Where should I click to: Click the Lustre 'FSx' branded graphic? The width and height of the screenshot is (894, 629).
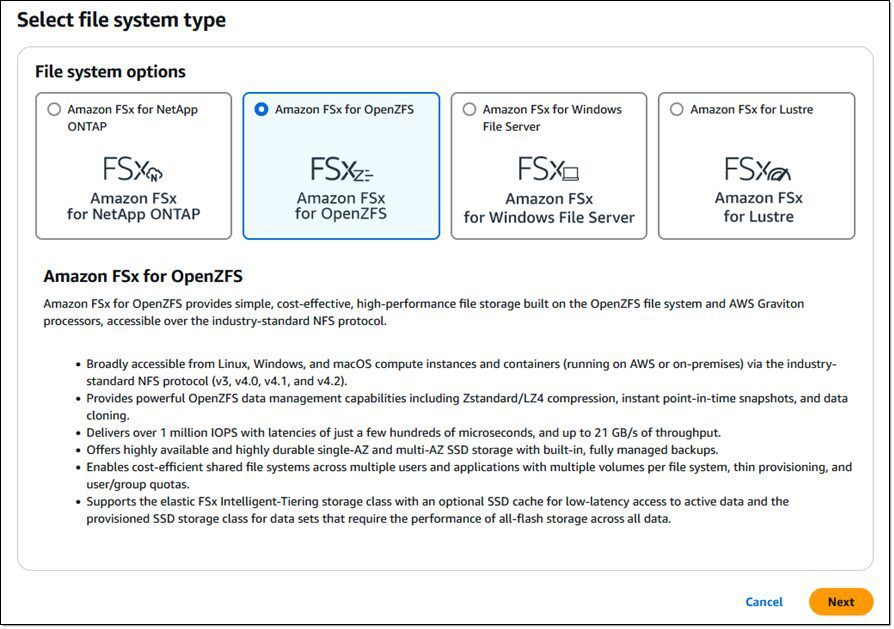(756, 172)
